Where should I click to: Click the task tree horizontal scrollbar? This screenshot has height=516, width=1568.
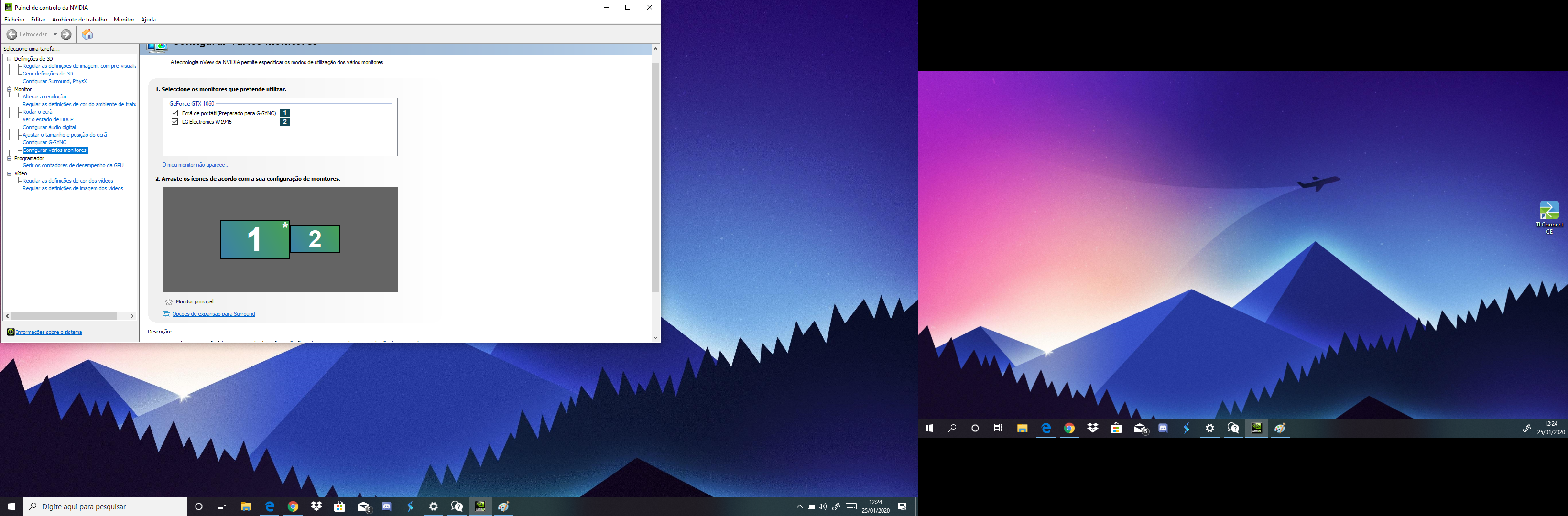[x=64, y=316]
